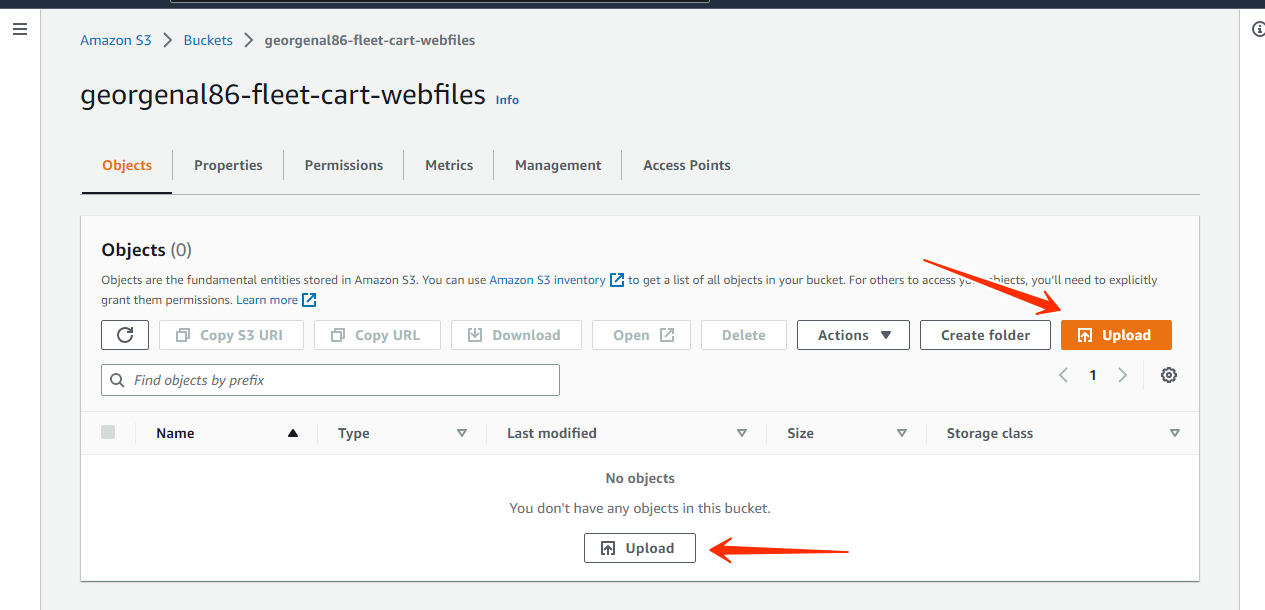Go to Buckets breadcrumb link
Image resolution: width=1265 pixels, height=610 pixels.
(x=208, y=40)
